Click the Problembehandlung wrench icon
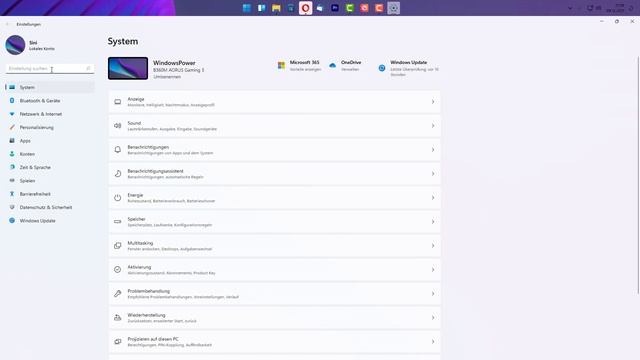The width and height of the screenshot is (640, 360). click(x=118, y=294)
